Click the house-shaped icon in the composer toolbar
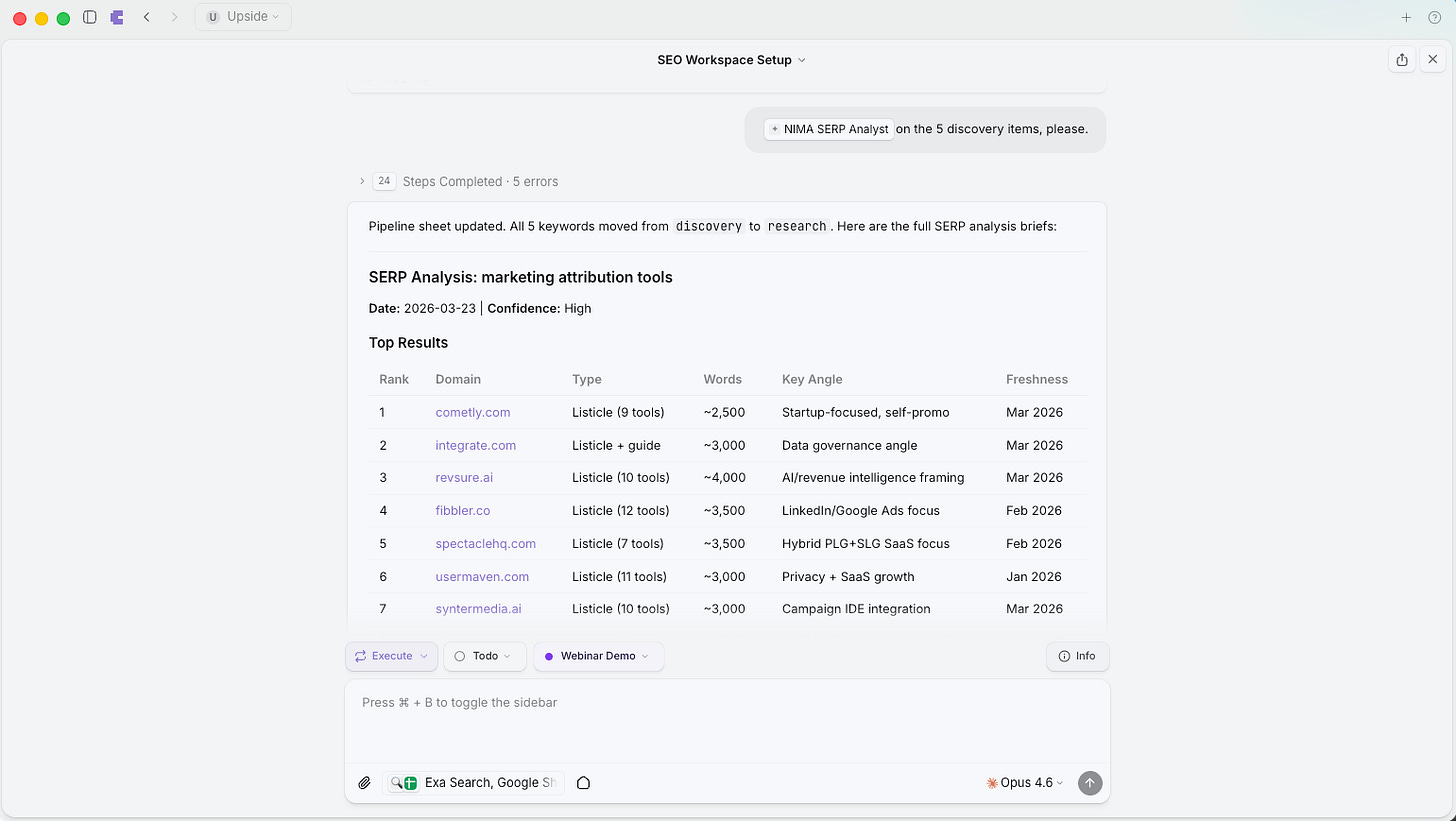The height and width of the screenshot is (821, 1456). coord(583,784)
